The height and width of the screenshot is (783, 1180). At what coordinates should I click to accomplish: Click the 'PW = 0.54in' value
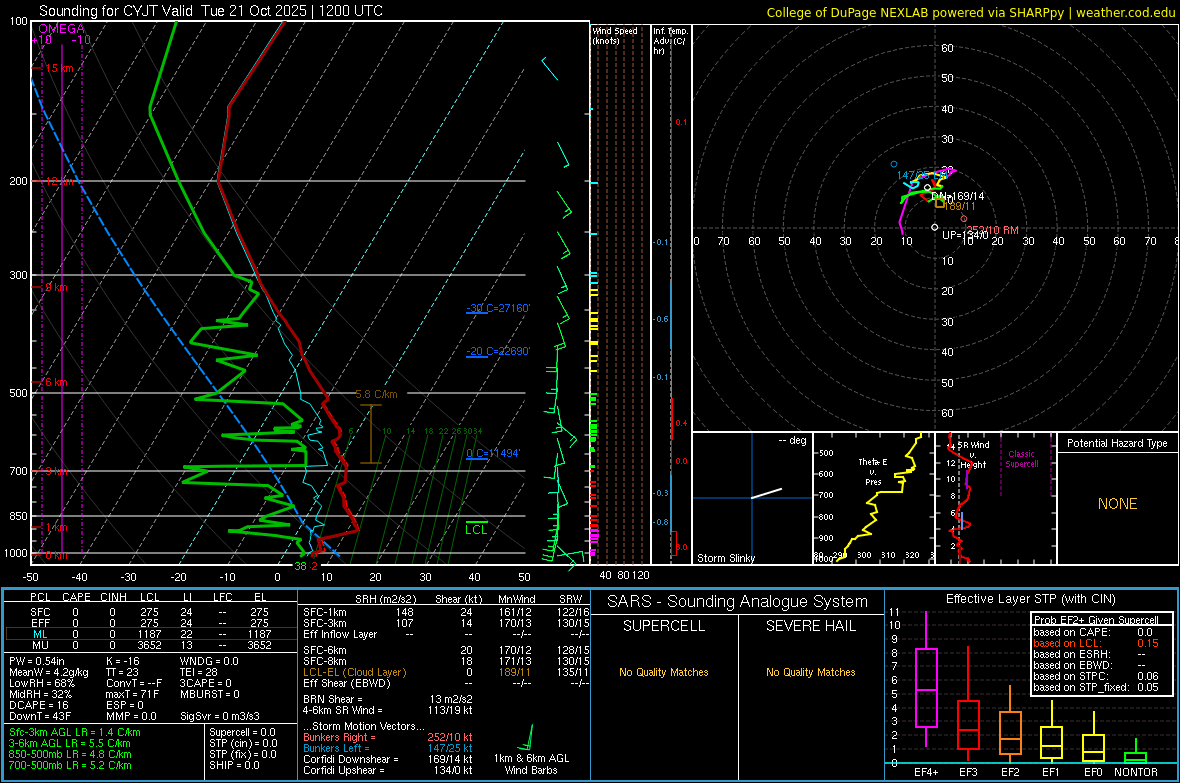point(37,661)
